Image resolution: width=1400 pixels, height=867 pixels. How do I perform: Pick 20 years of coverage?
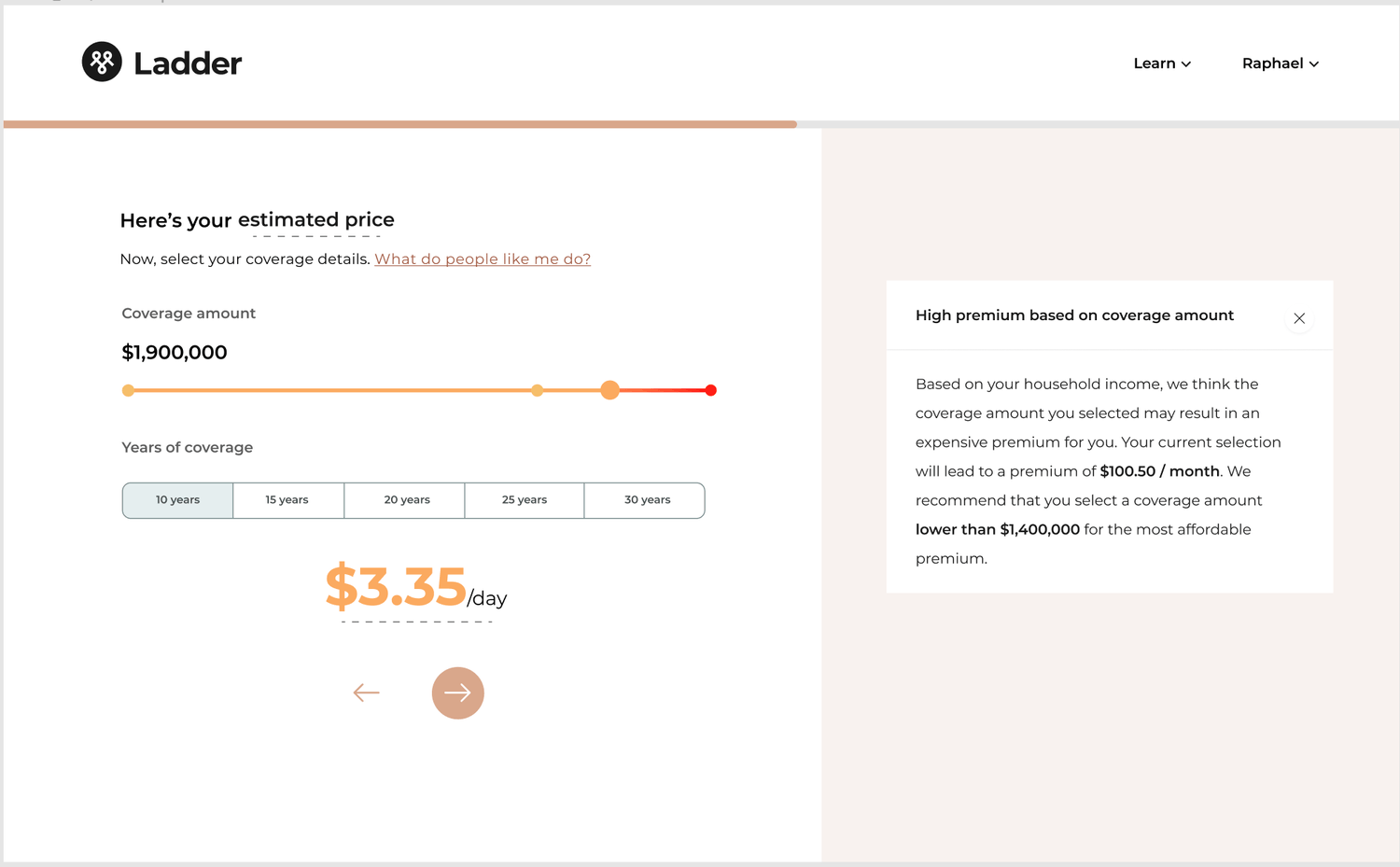pyautogui.click(x=405, y=500)
